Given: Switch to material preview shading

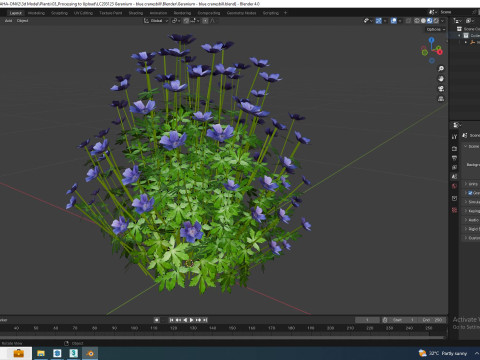Looking at the screenshot, I should [x=430, y=21].
